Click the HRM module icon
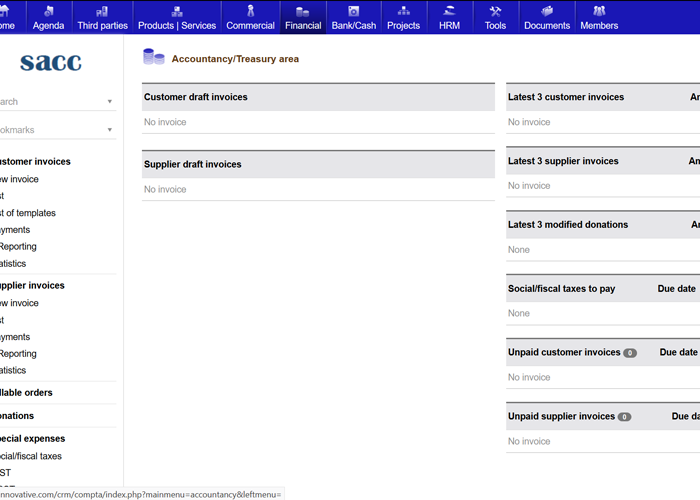700x500 pixels. 449,11
